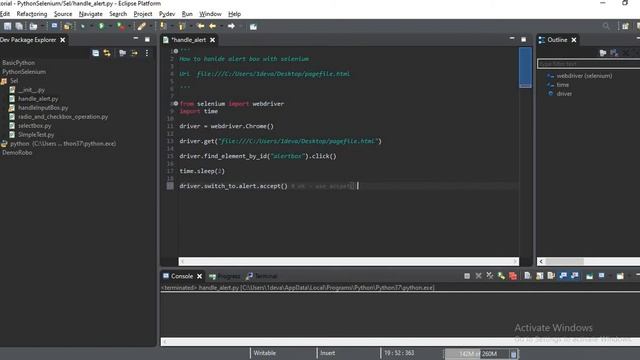The width and height of the screenshot is (640, 360).
Task: Select webdriver (selenium) in Outline
Action: (x=584, y=76)
